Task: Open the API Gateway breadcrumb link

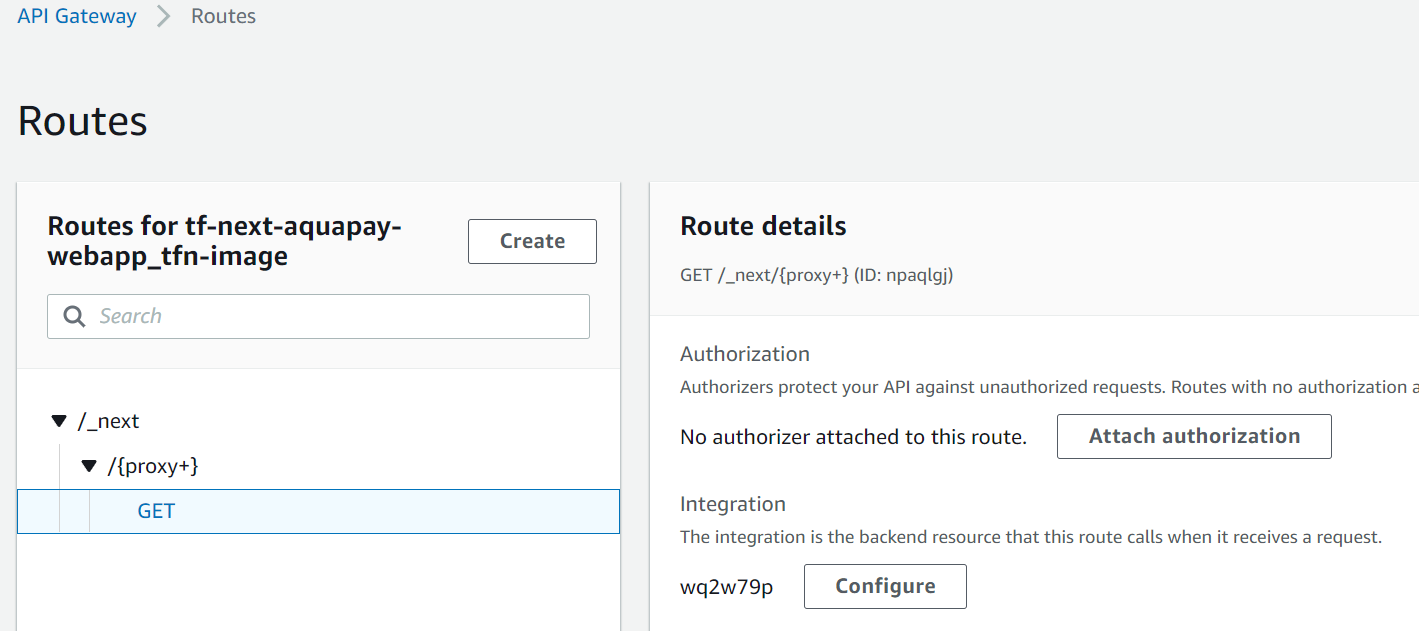Action: (x=76, y=16)
